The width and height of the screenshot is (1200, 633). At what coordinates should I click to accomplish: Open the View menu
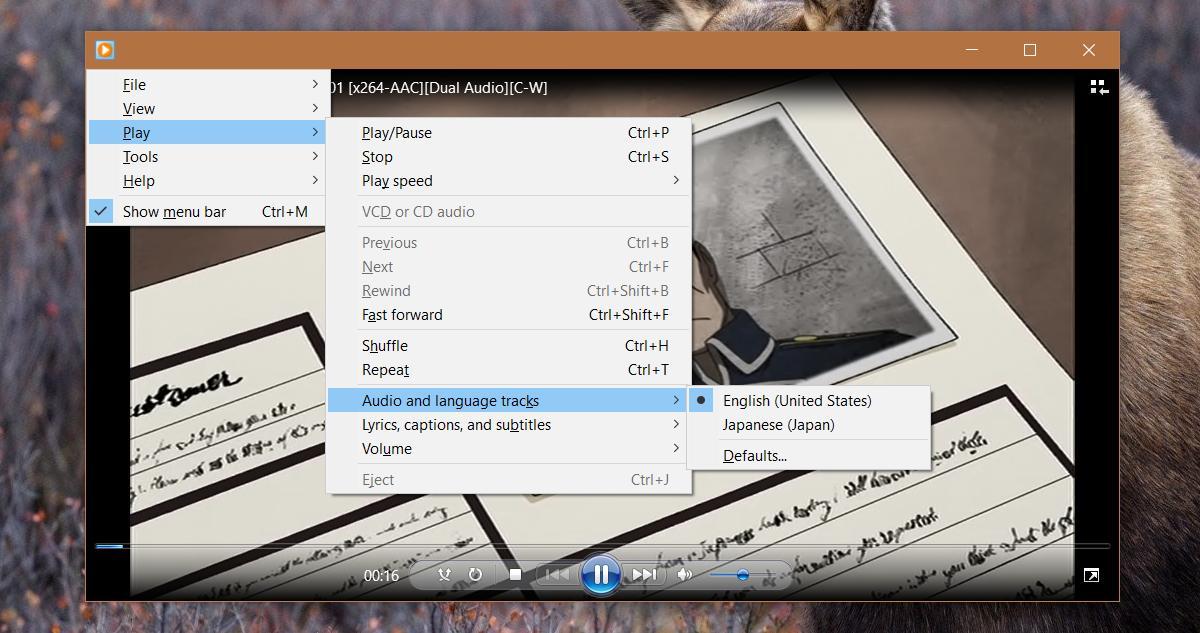207,108
